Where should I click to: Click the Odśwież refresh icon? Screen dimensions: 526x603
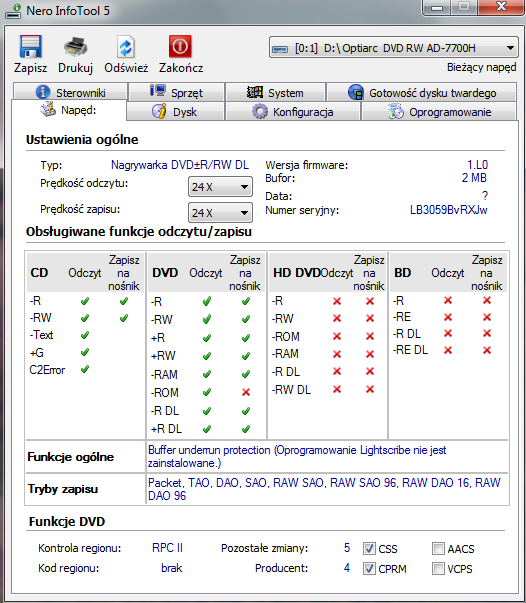126,47
